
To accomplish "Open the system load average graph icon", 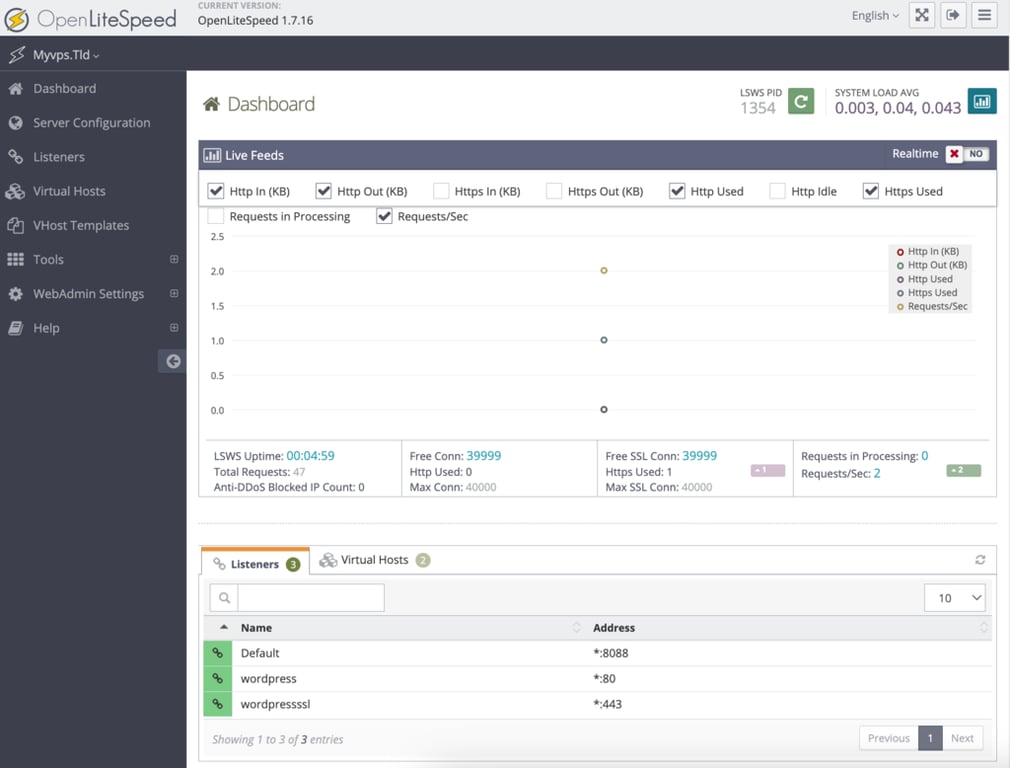I will (980, 100).
